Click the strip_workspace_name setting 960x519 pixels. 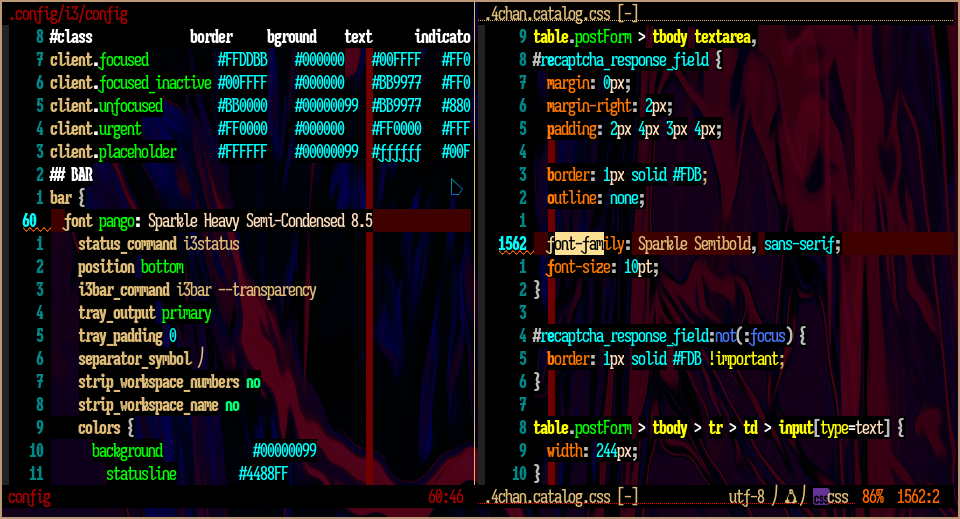point(159,405)
